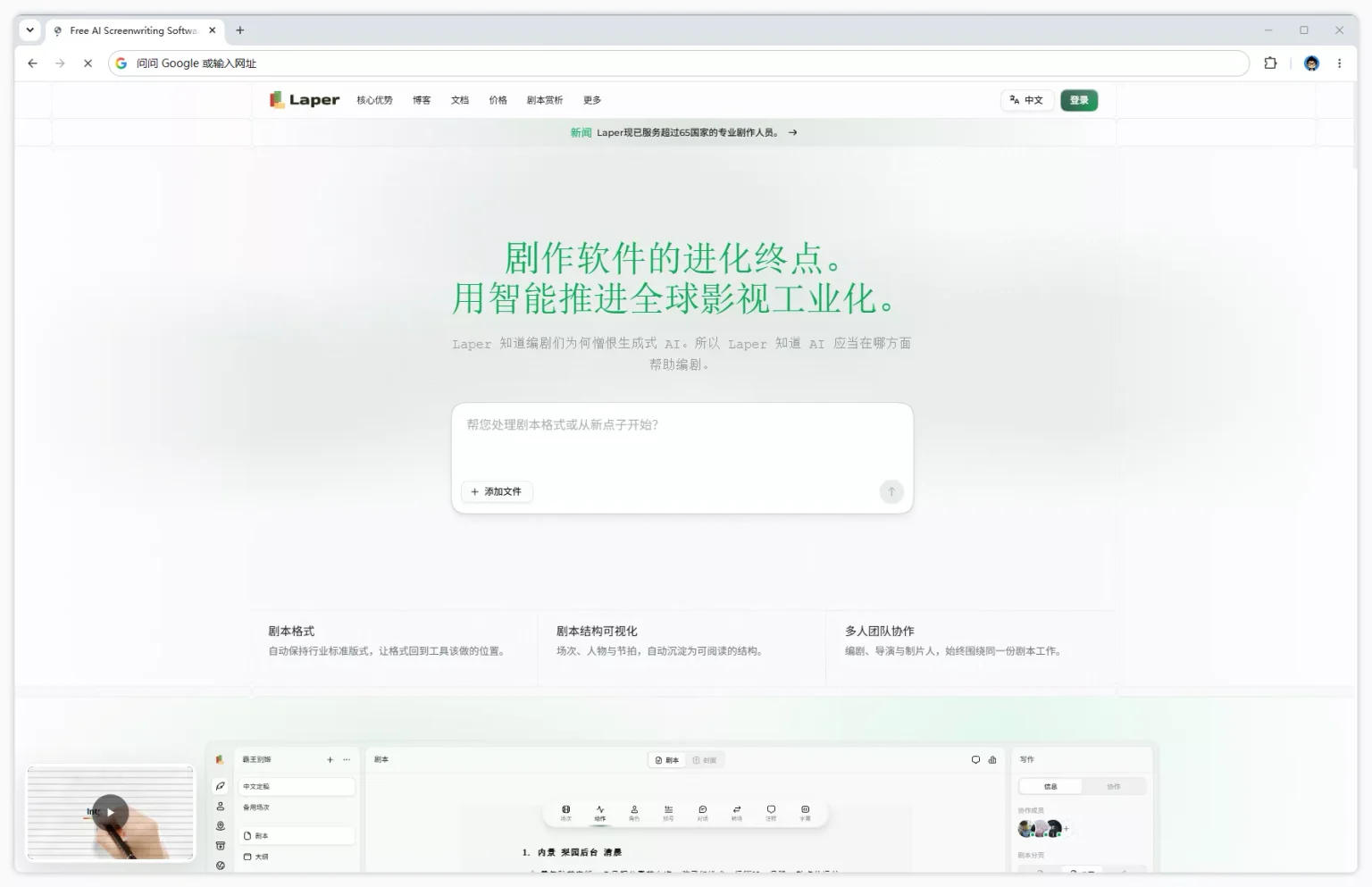Open the Chrome profile avatar

1311,63
